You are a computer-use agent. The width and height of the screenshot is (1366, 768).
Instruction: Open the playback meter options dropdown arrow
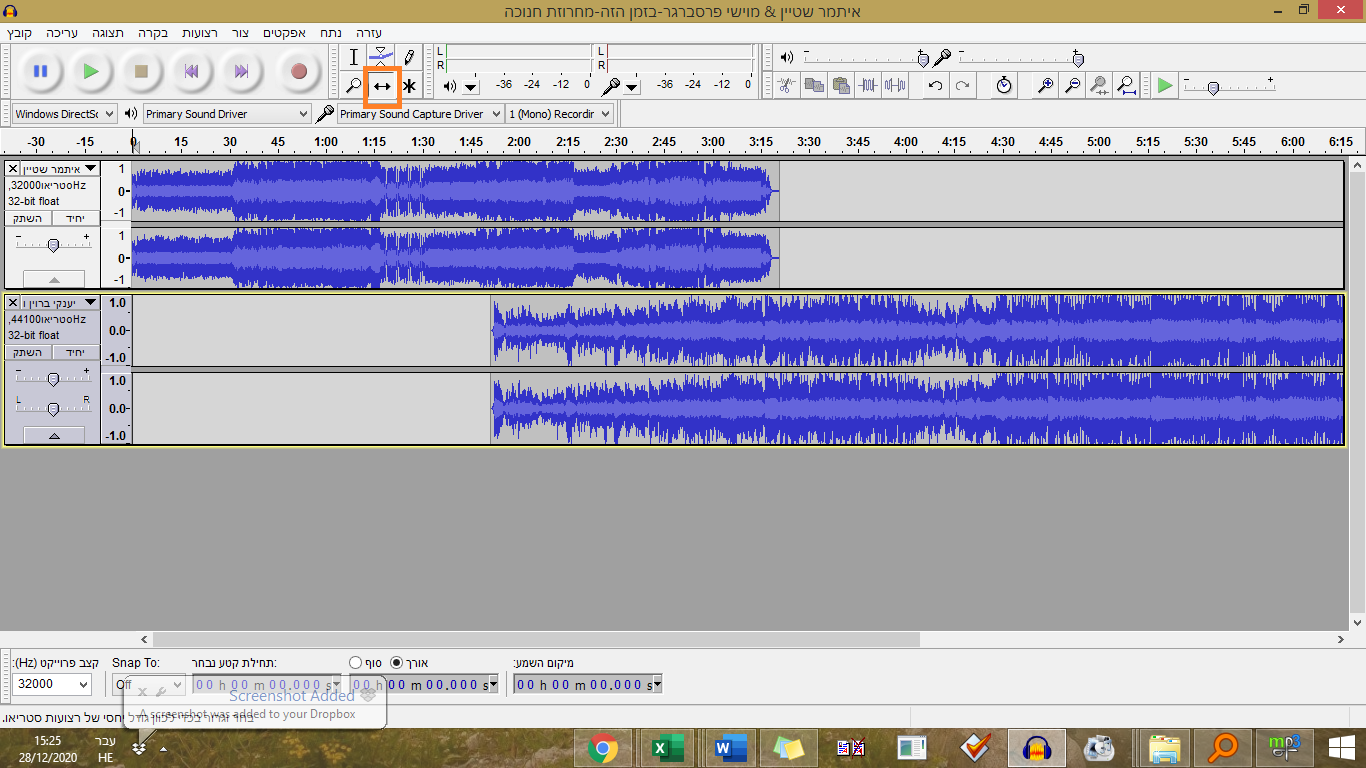click(x=471, y=87)
